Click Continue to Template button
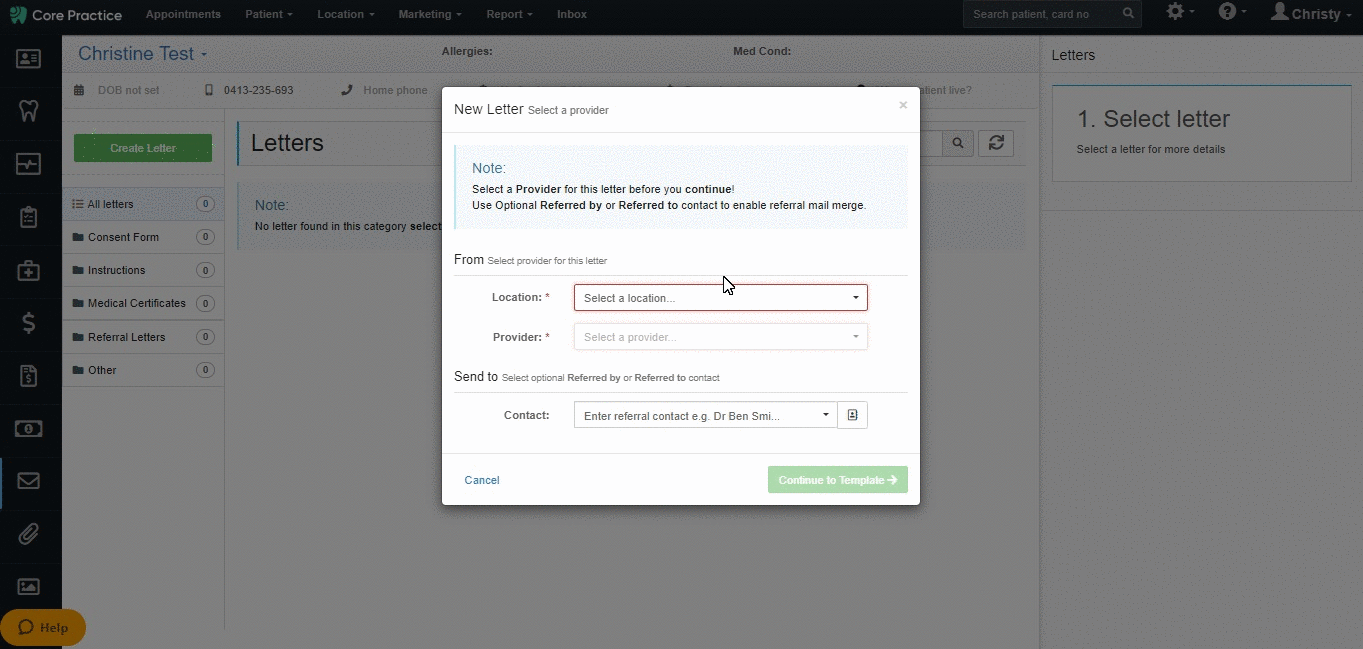 click(x=838, y=480)
